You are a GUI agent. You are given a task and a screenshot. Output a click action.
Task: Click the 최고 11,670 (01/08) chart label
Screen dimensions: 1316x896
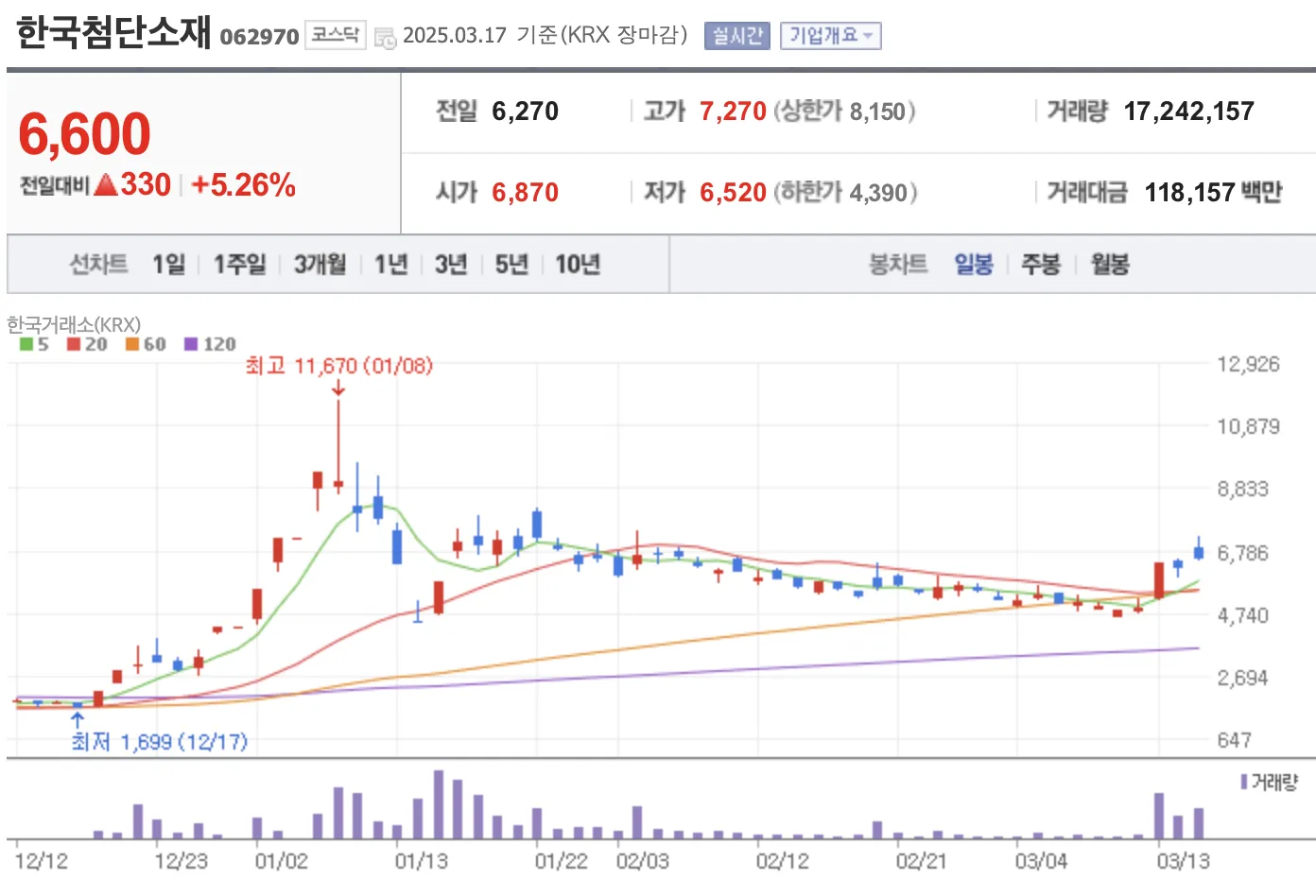(x=338, y=366)
